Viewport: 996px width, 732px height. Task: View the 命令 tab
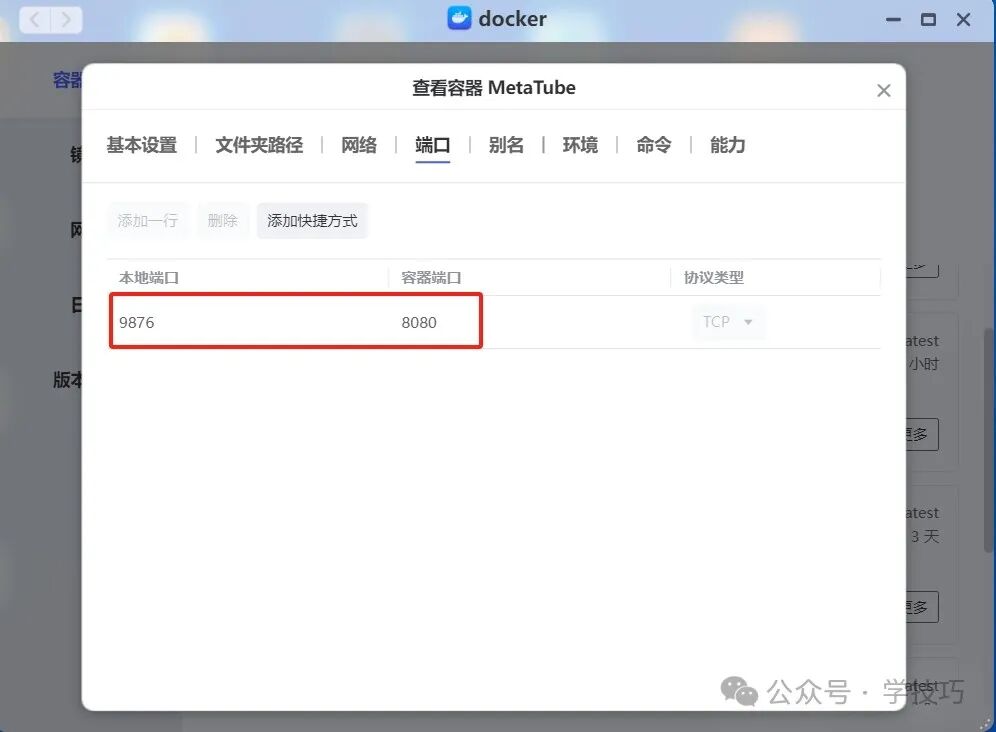[x=653, y=145]
